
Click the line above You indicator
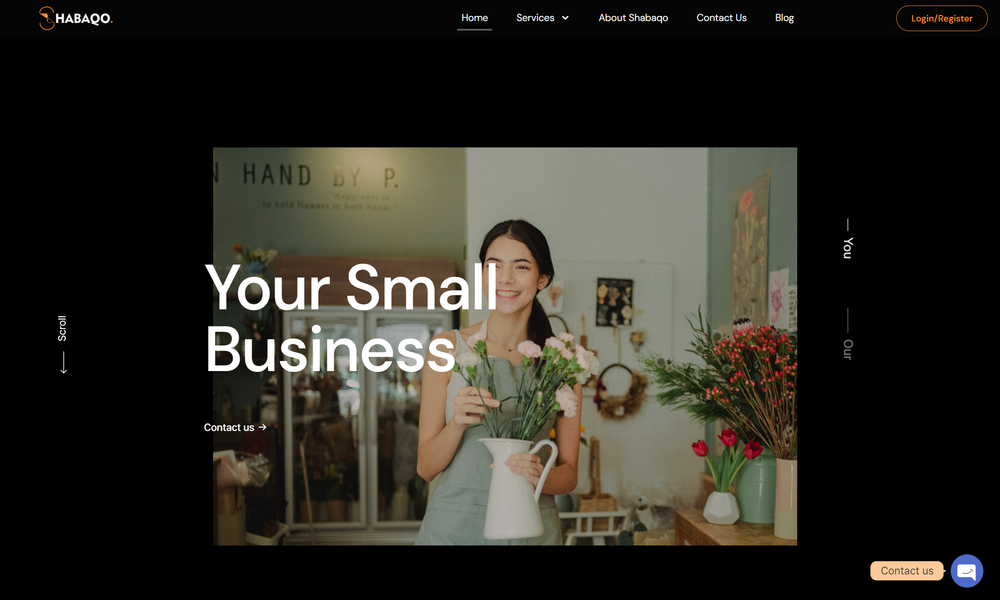(x=848, y=224)
